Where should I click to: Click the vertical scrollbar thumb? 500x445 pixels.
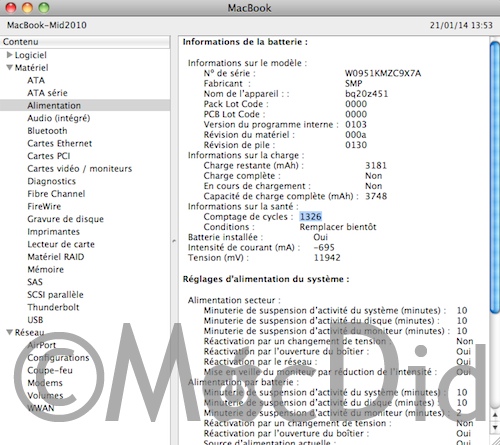495,177
